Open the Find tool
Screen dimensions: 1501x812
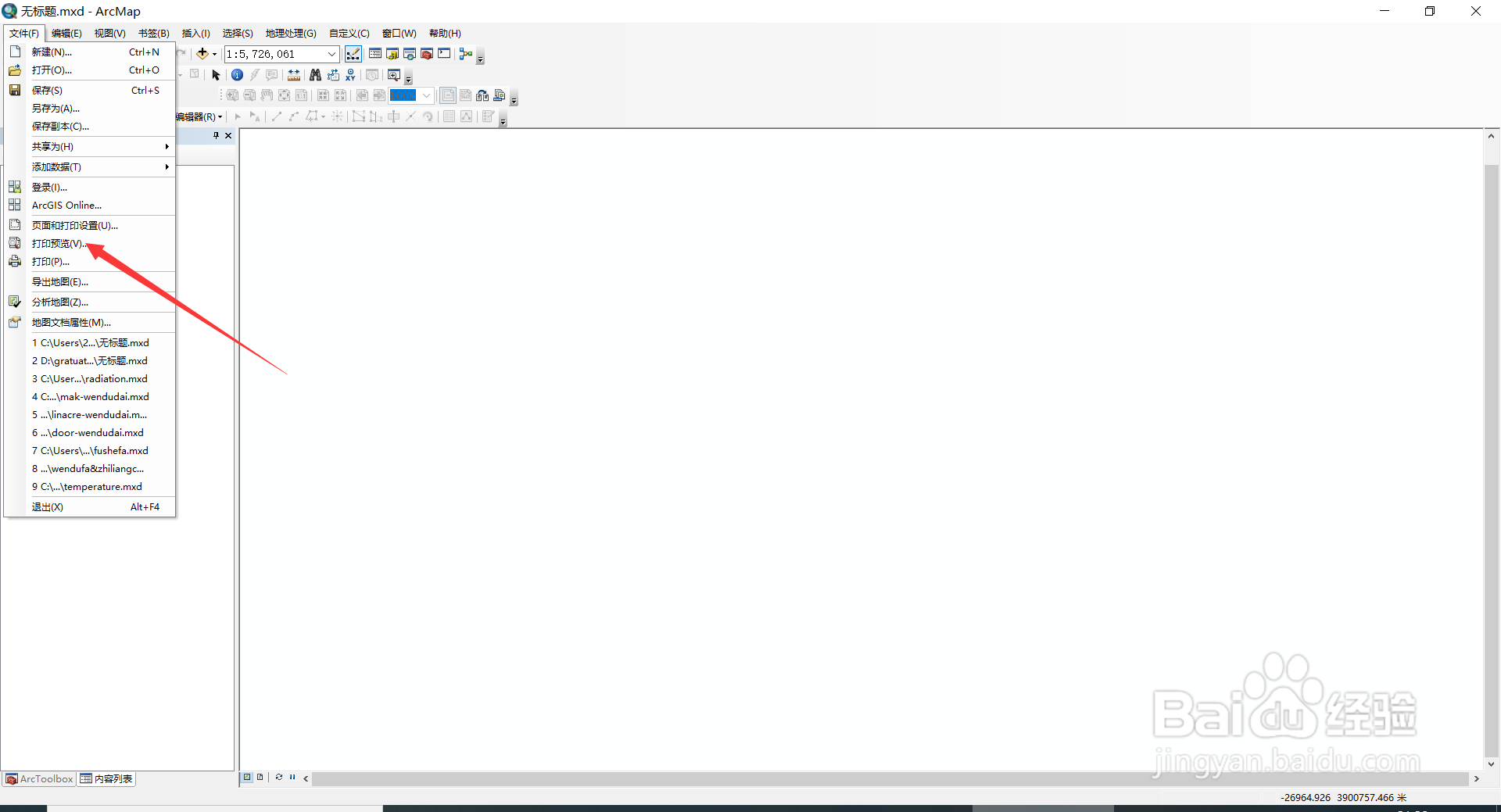pos(315,74)
